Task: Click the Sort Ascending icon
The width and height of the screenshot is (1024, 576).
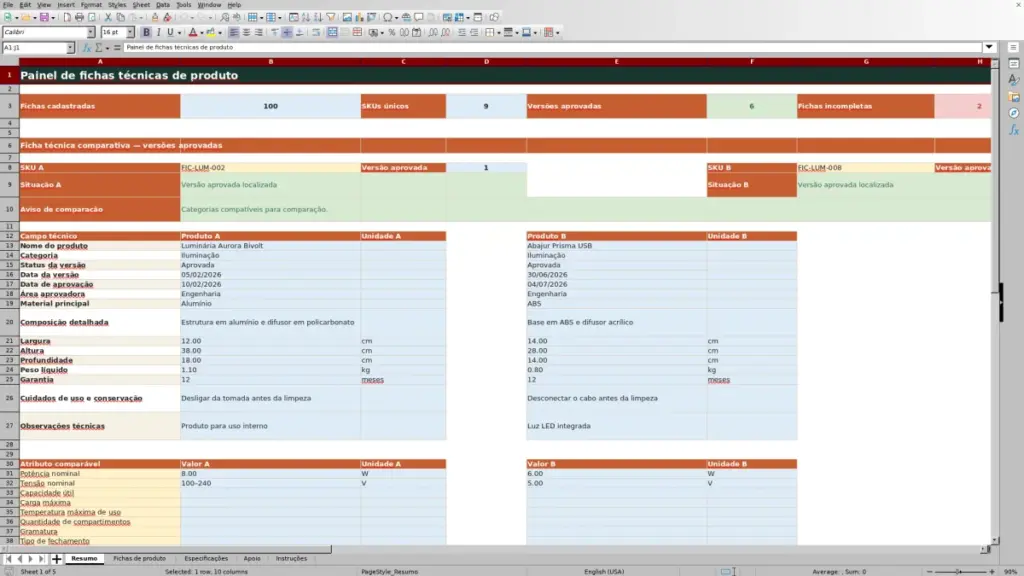Action: point(306,18)
